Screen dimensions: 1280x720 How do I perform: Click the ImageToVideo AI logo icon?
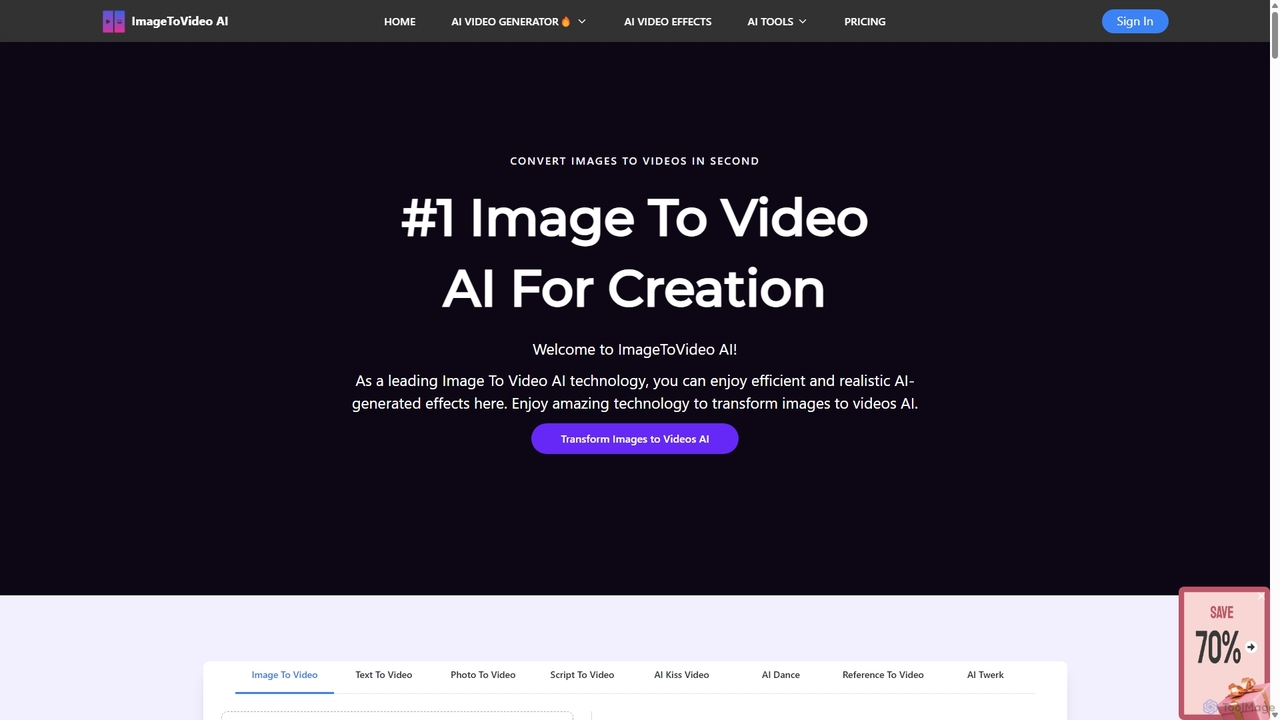coord(114,21)
